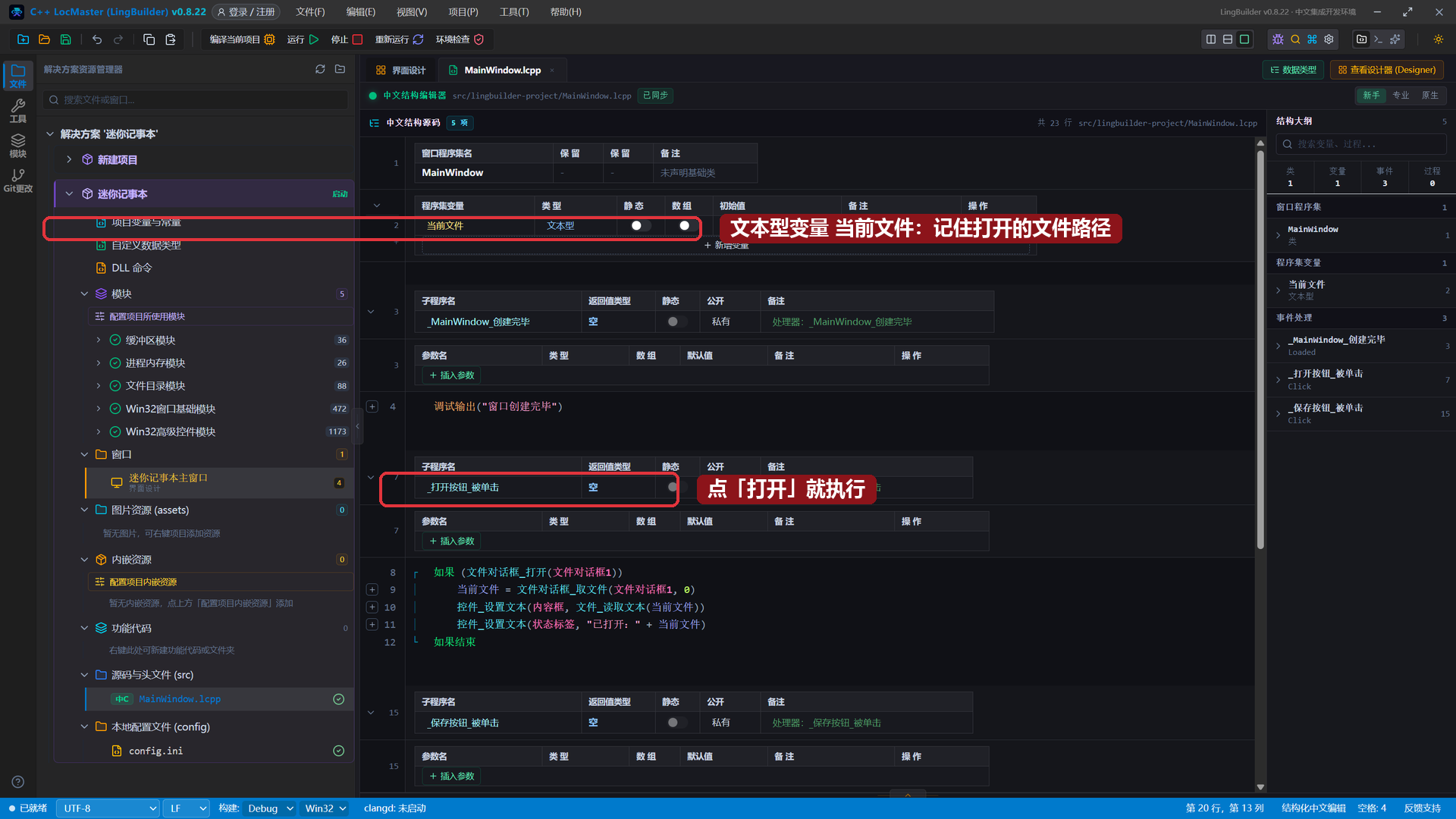Open the LF line-ending dropdown
This screenshot has width=1456, height=819.
pyautogui.click(x=187, y=808)
